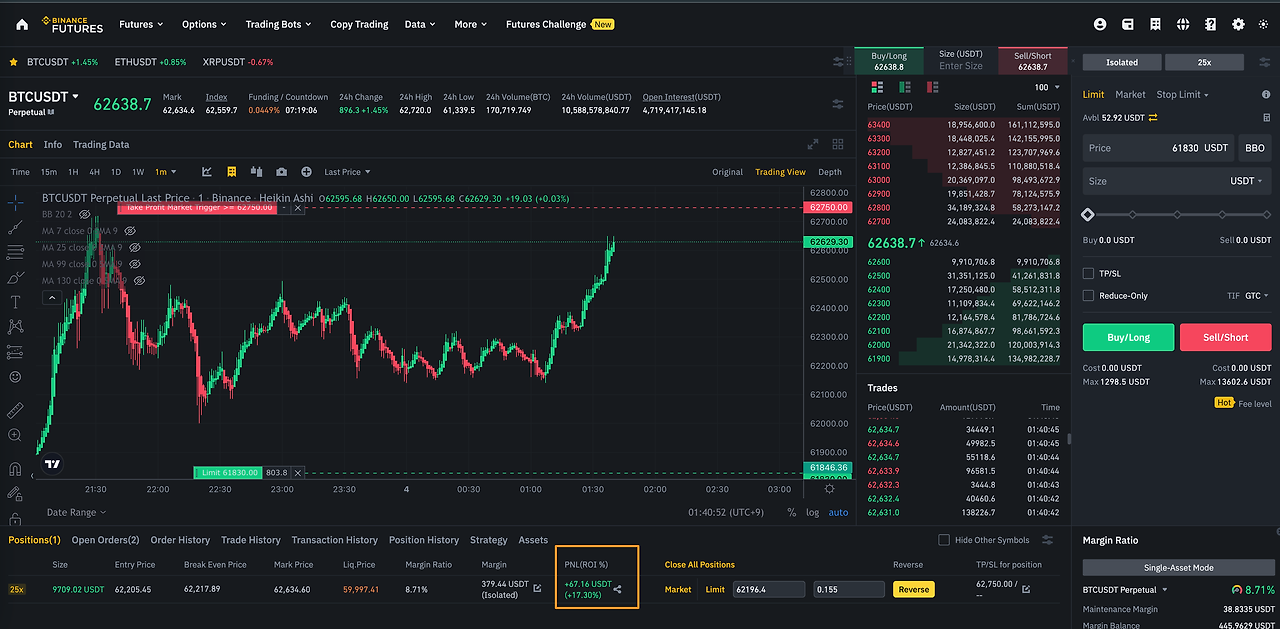1280x629 pixels.
Task: Open the Size unit USDT dropdown
Action: coord(1245,181)
